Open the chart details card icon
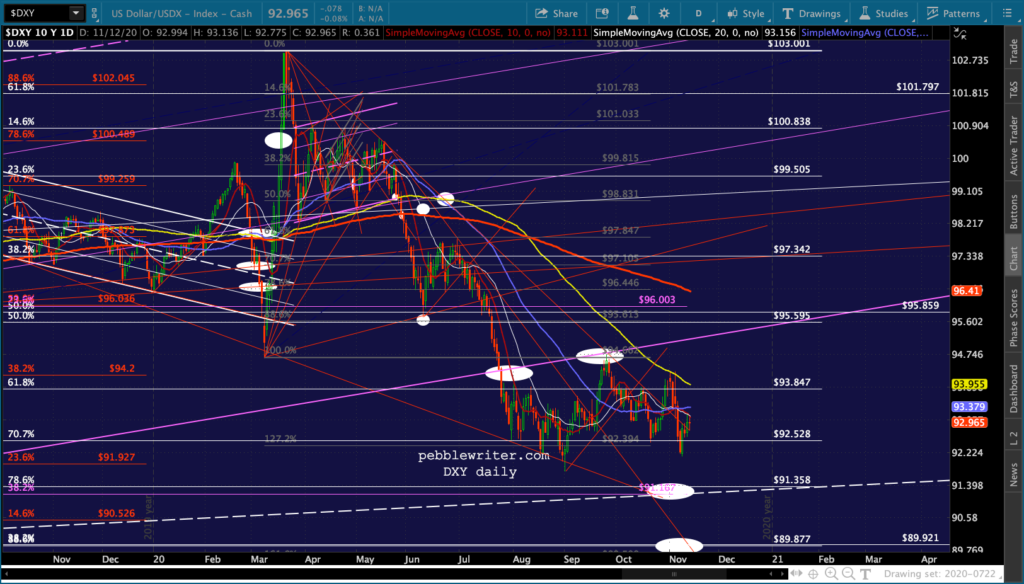 (x=601, y=13)
